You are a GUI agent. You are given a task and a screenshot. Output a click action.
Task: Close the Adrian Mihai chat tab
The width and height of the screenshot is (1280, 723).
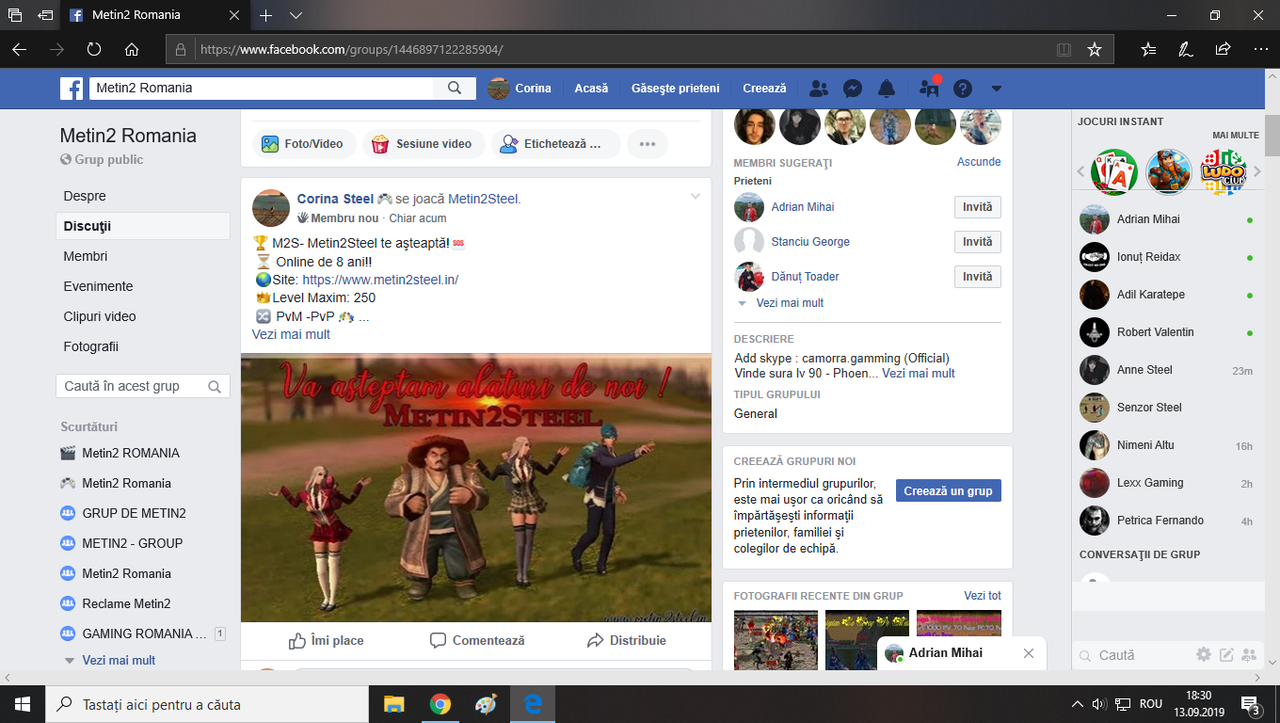[1029, 653]
